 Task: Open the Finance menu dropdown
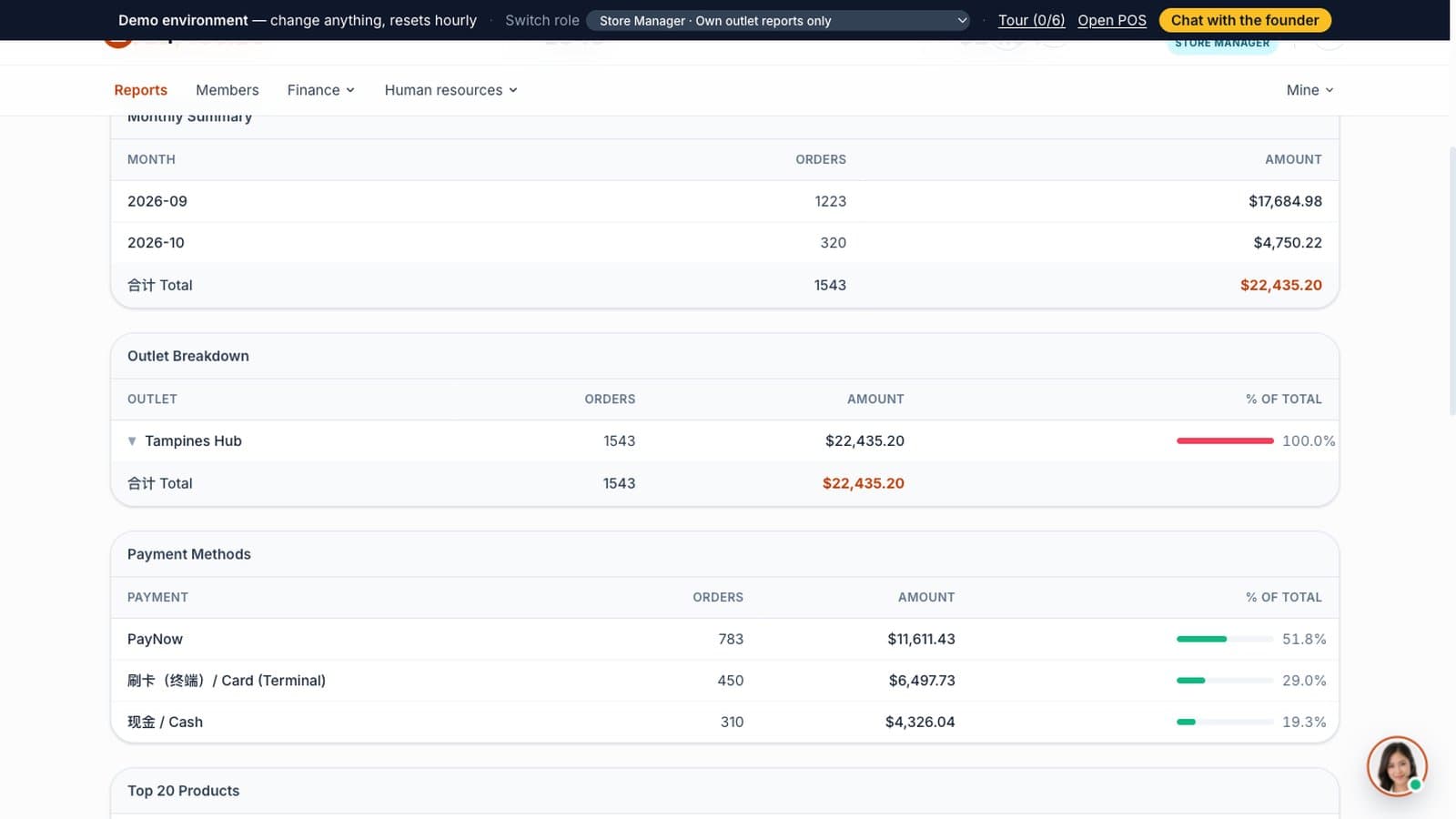(x=321, y=90)
